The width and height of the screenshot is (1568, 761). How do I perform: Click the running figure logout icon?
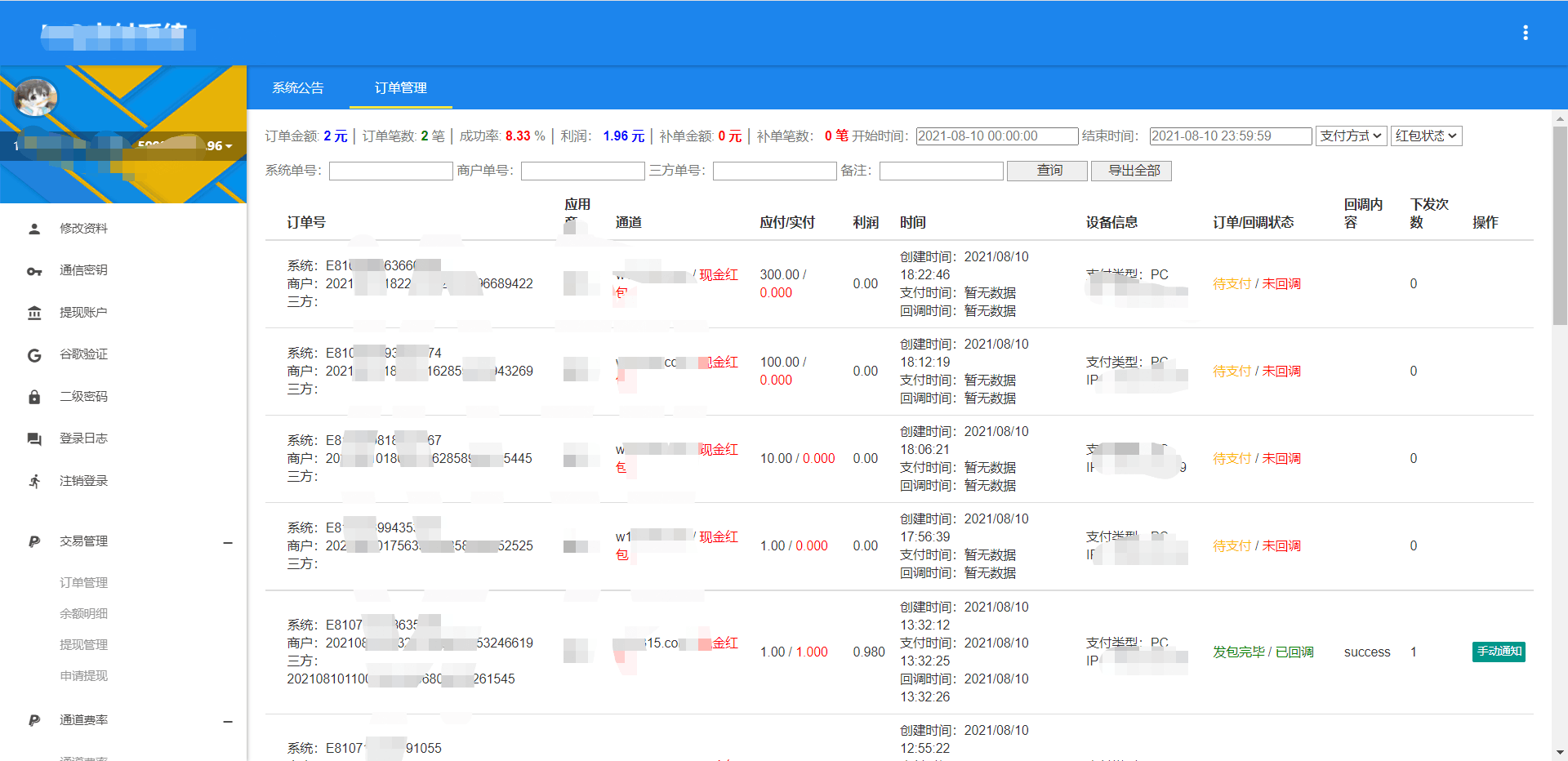(34, 481)
